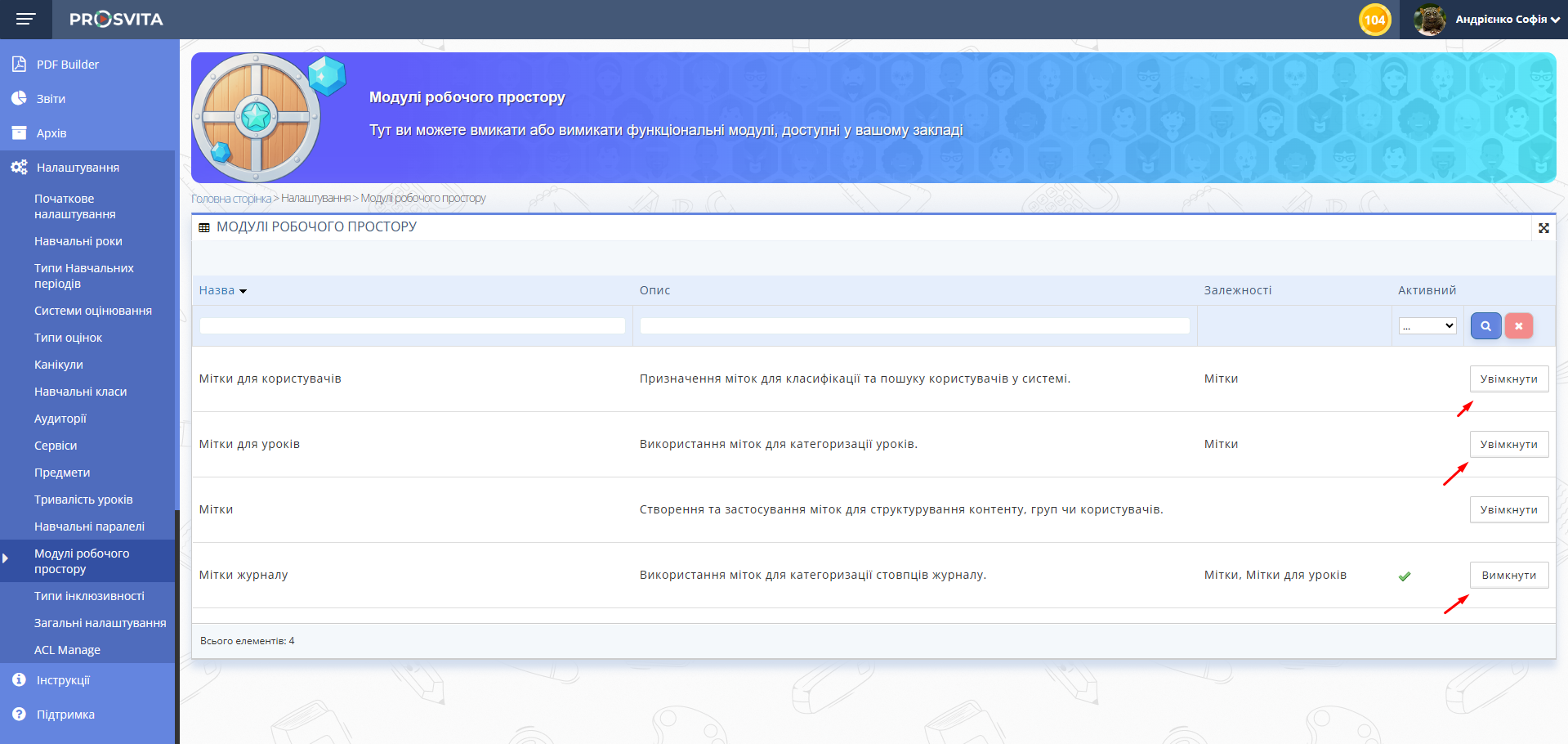Click the Увімкнути button for Мітки
This screenshot has height=744, width=1568.
tap(1508, 509)
